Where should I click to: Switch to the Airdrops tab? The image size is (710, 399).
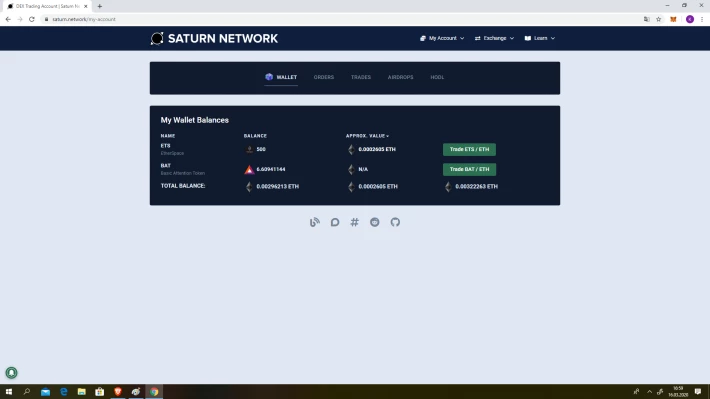(x=400, y=77)
